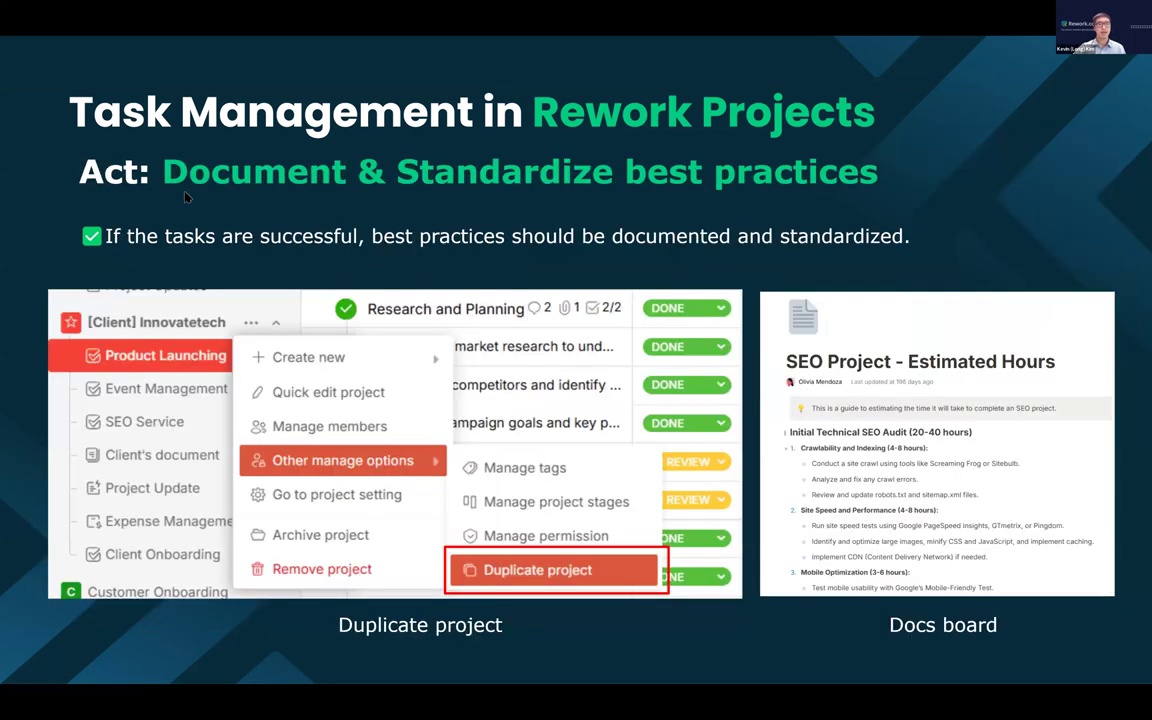
Task: Choose Manage project stages
Action: click(554, 502)
